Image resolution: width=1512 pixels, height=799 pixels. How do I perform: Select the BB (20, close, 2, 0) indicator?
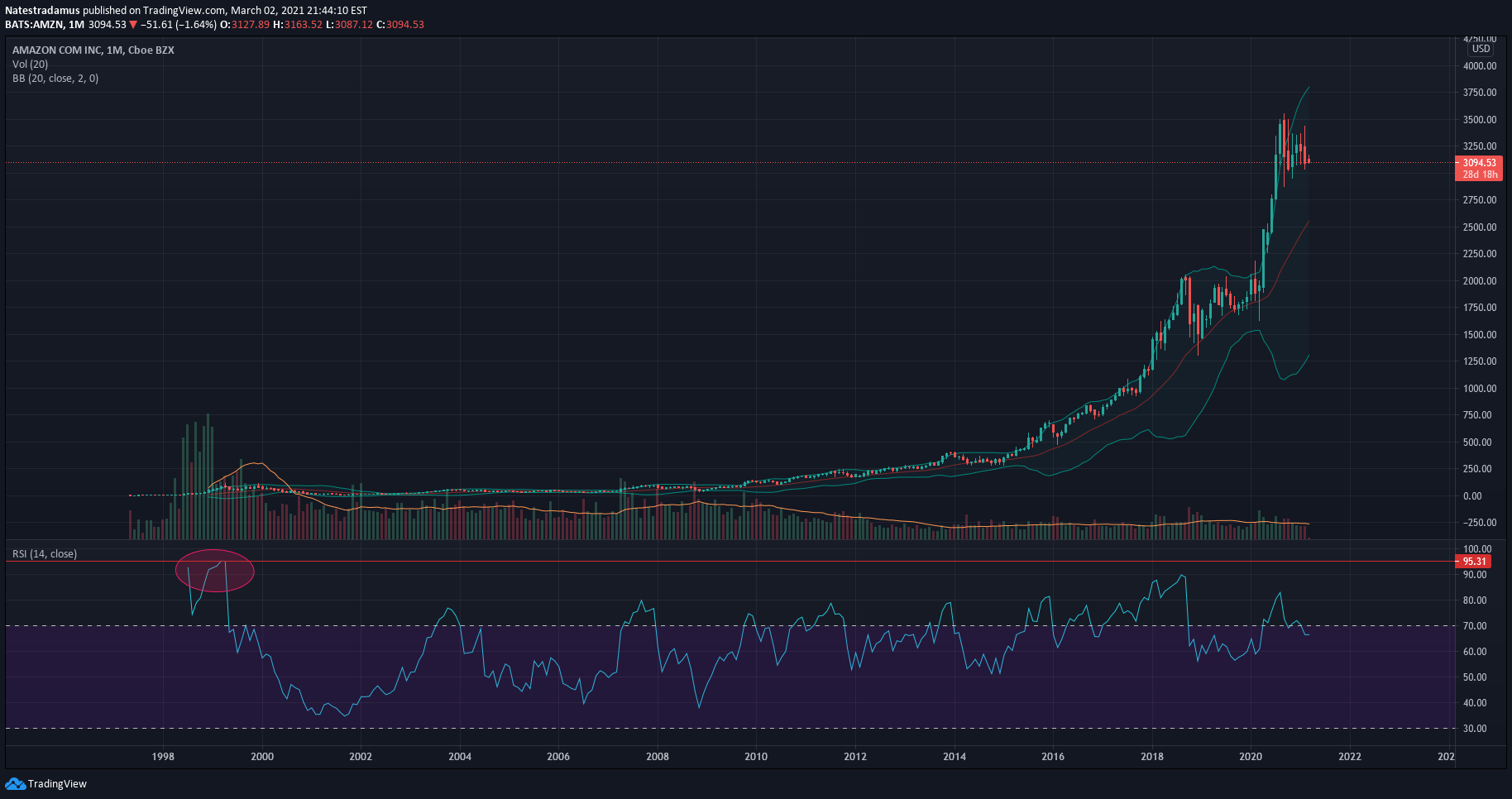coord(55,79)
